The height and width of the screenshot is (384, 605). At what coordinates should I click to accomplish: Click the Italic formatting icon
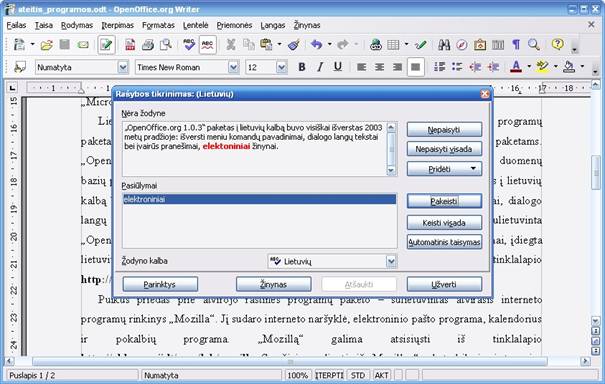coord(320,67)
